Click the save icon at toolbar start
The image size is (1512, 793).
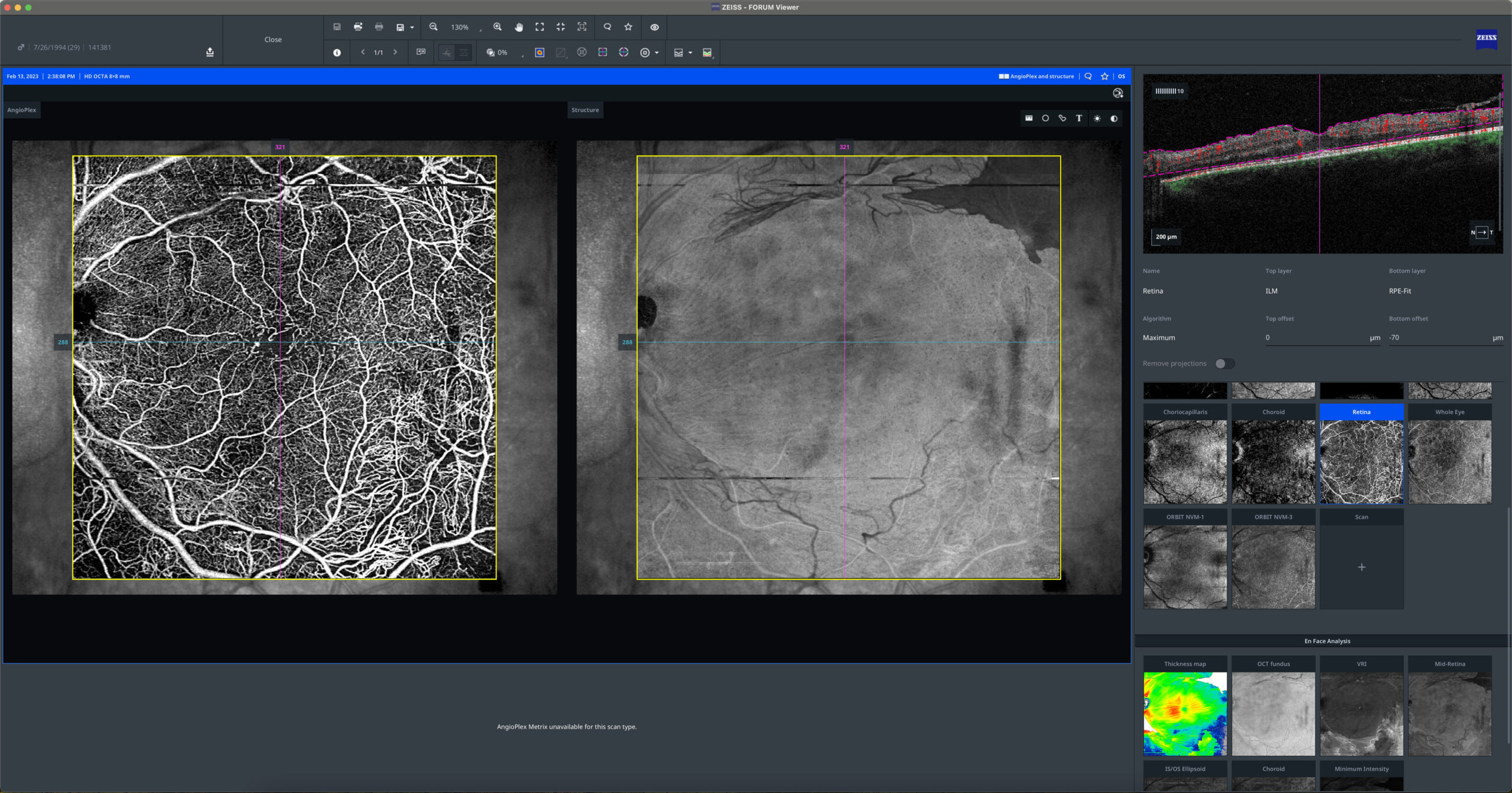coord(337,27)
